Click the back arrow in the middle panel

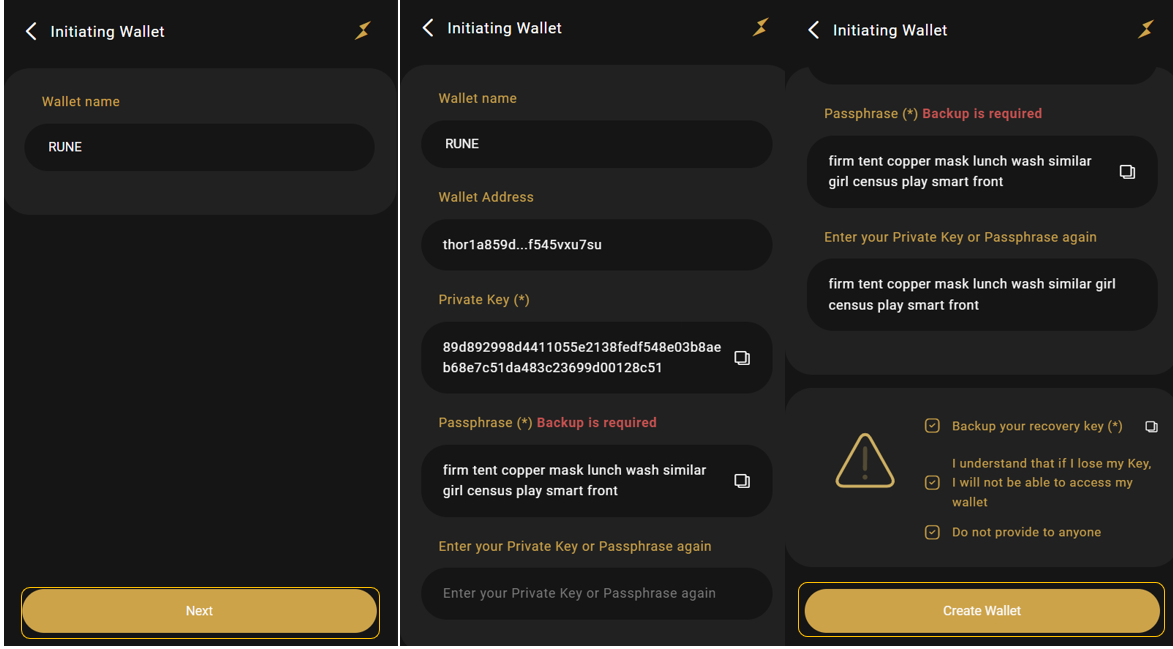tap(428, 28)
